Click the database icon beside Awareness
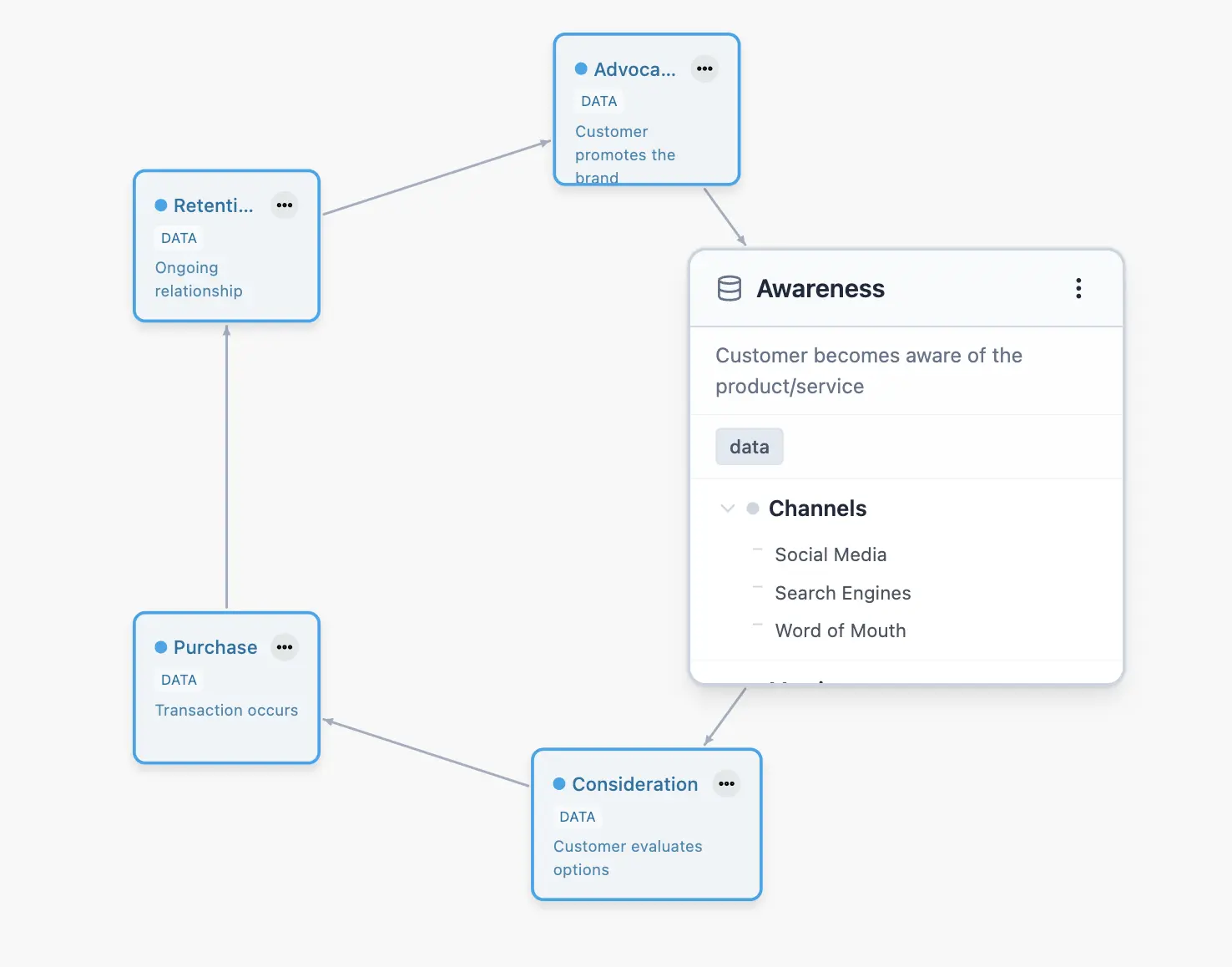Screen dimensions: 1232x967 (730, 289)
